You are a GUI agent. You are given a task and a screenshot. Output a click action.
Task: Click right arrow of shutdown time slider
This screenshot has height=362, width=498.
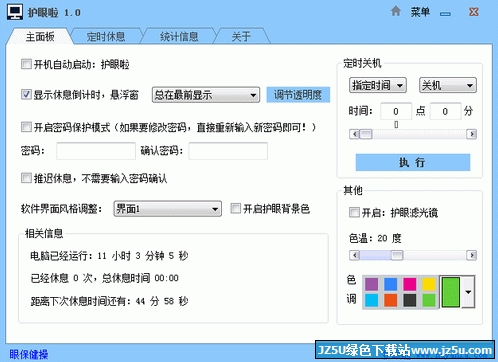point(471,134)
